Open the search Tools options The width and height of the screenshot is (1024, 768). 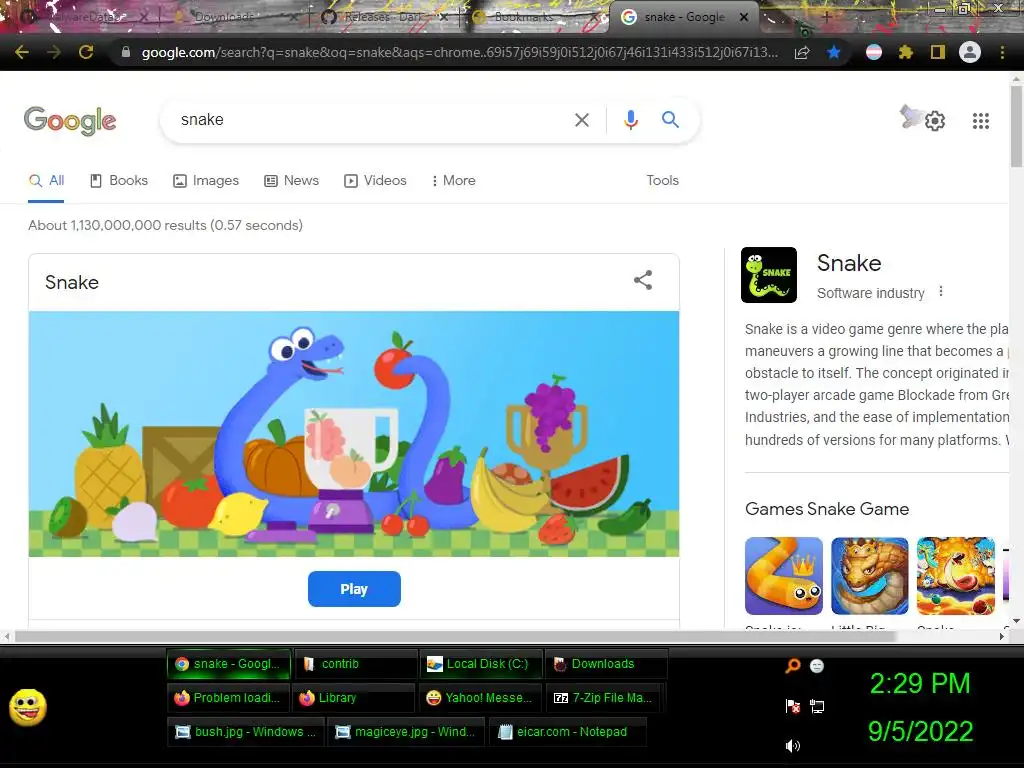tap(662, 180)
